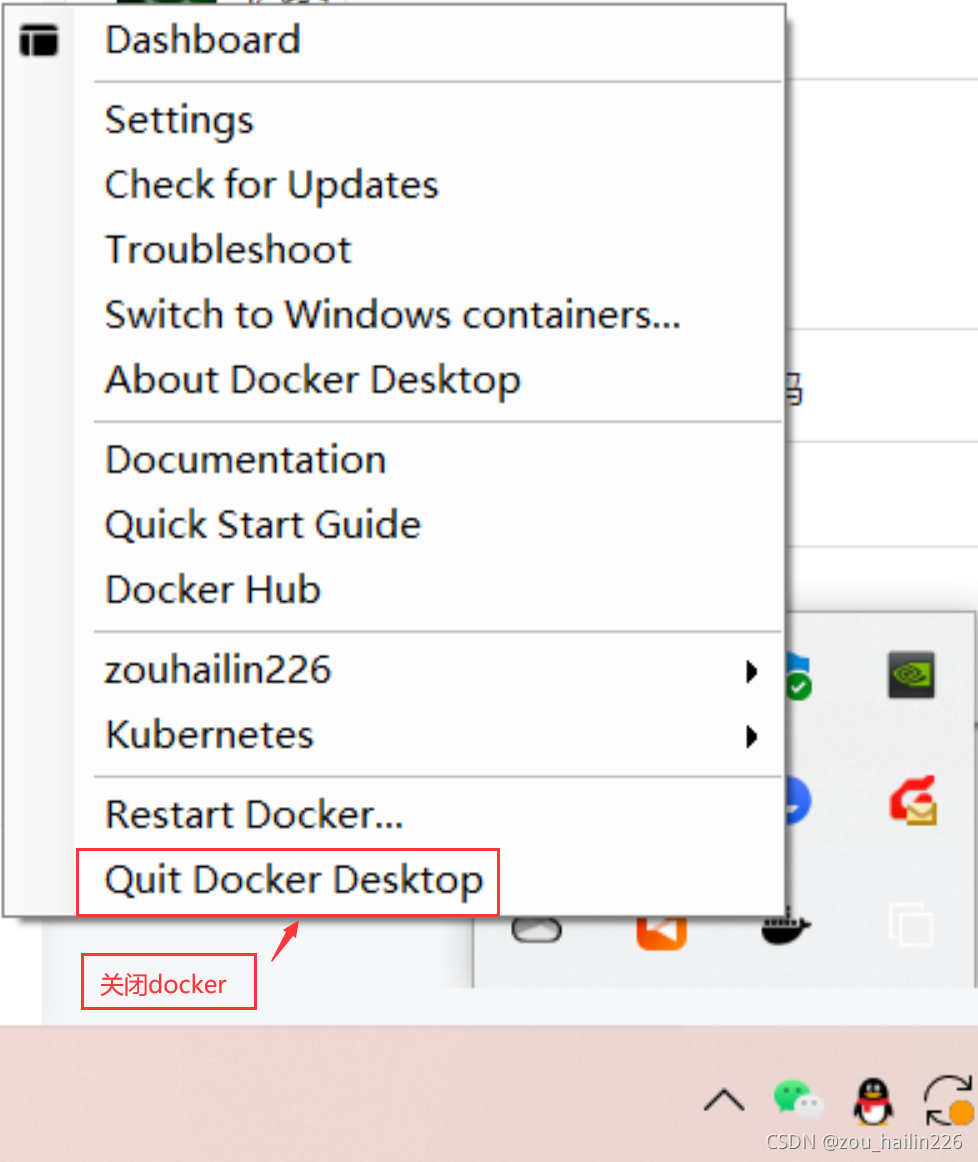This screenshot has width=978, height=1162.
Task: Click the red mail tray icon
Action: point(911,800)
